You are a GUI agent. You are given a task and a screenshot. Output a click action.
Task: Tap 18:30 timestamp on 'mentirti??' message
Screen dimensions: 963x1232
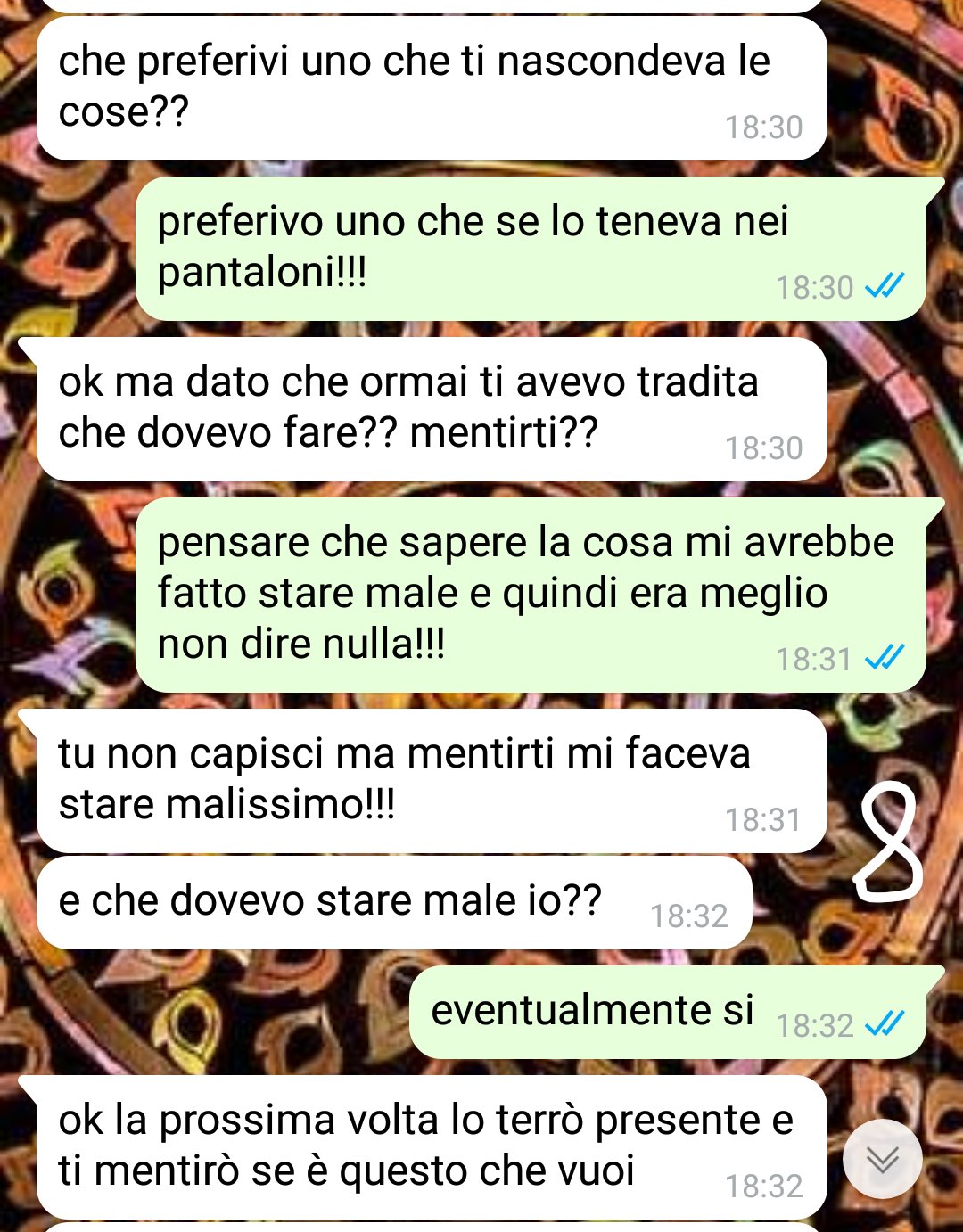coord(763,448)
